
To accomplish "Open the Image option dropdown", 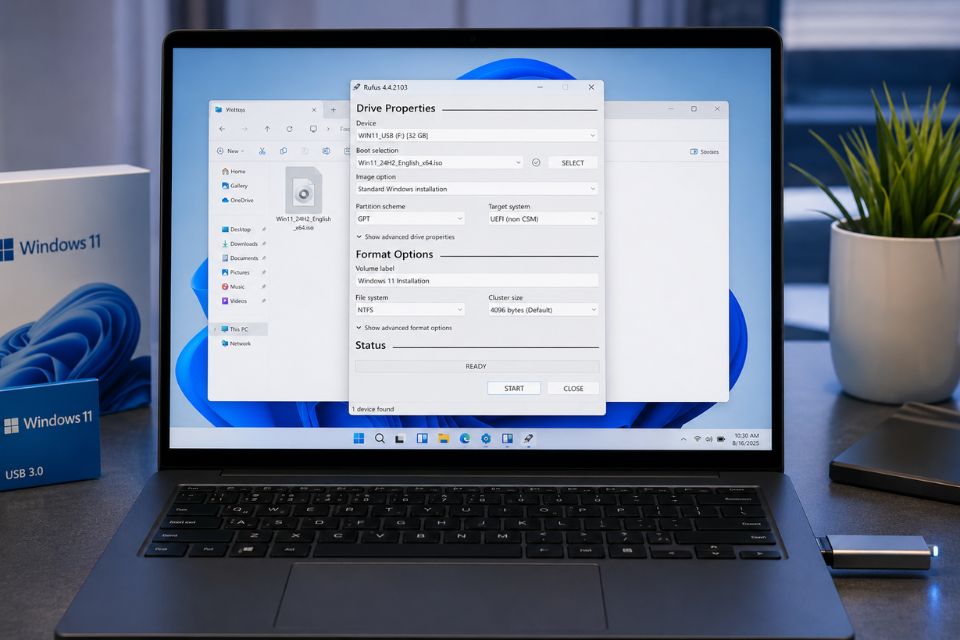I will (476, 189).
